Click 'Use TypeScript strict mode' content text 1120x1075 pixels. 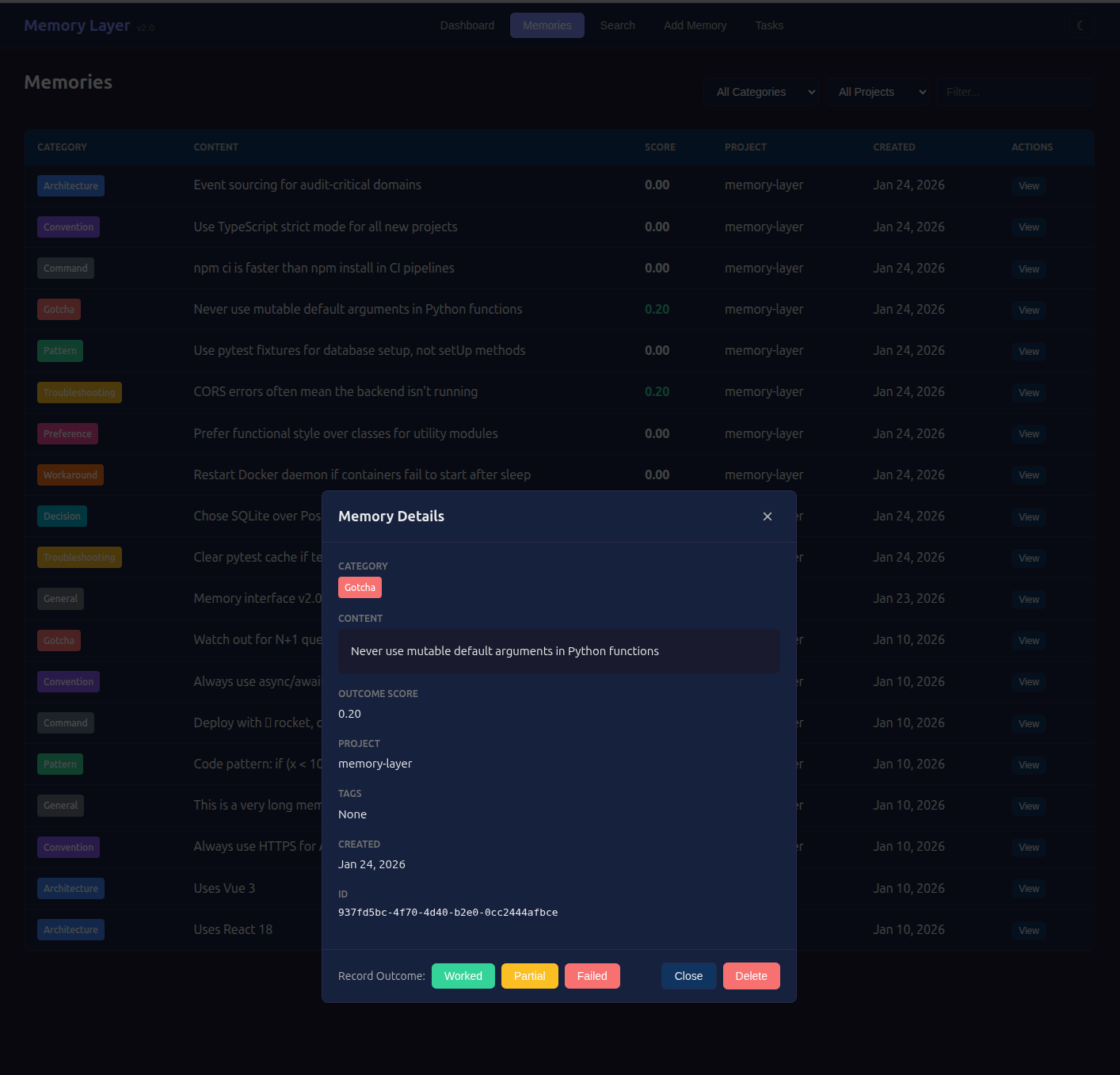pyautogui.click(x=326, y=227)
